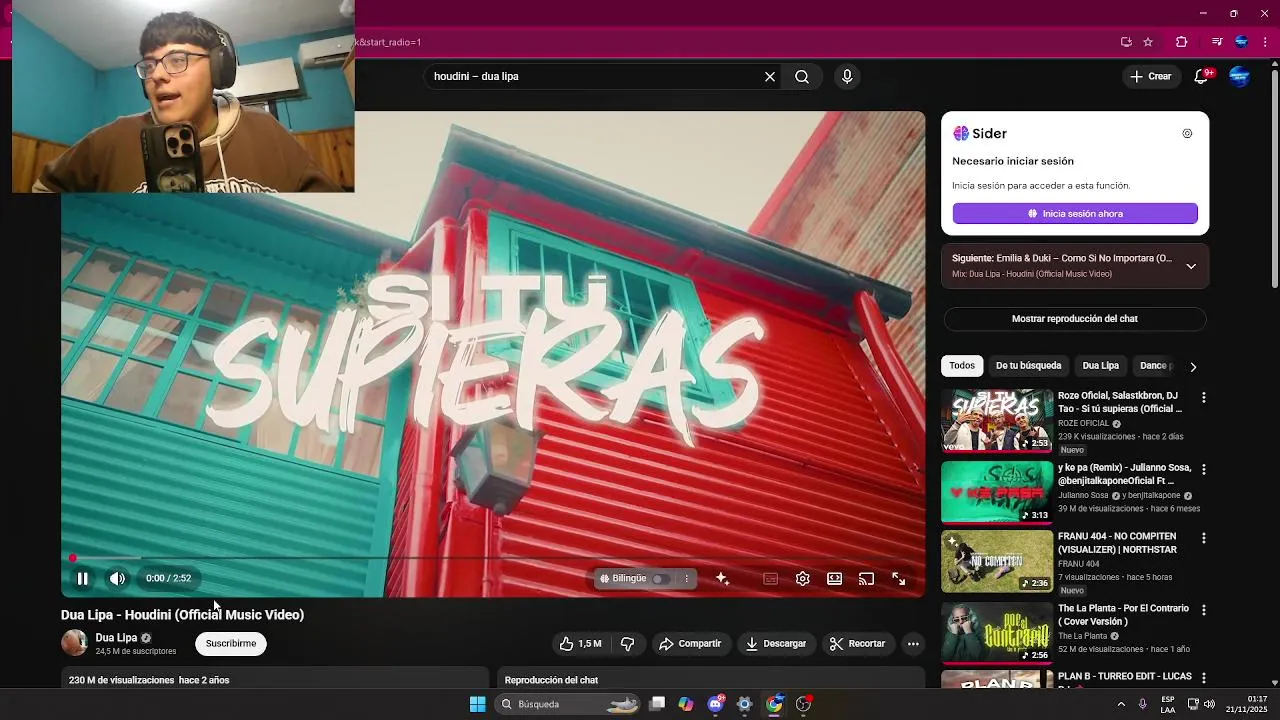Select the Dance filter chip
The image size is (1280, 720).
tap(1155, 366)
